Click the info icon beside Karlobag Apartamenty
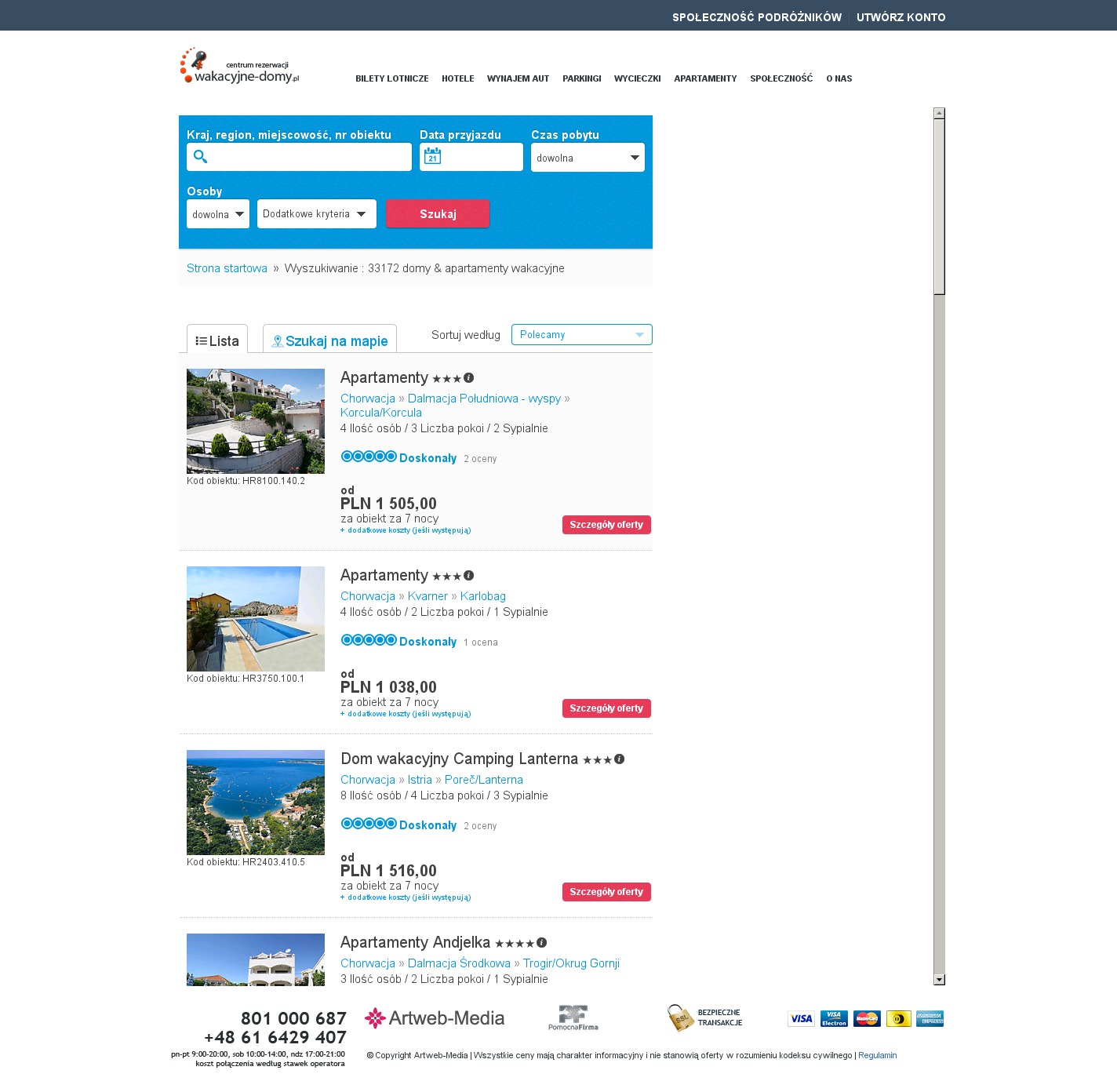 coord(469,576)
